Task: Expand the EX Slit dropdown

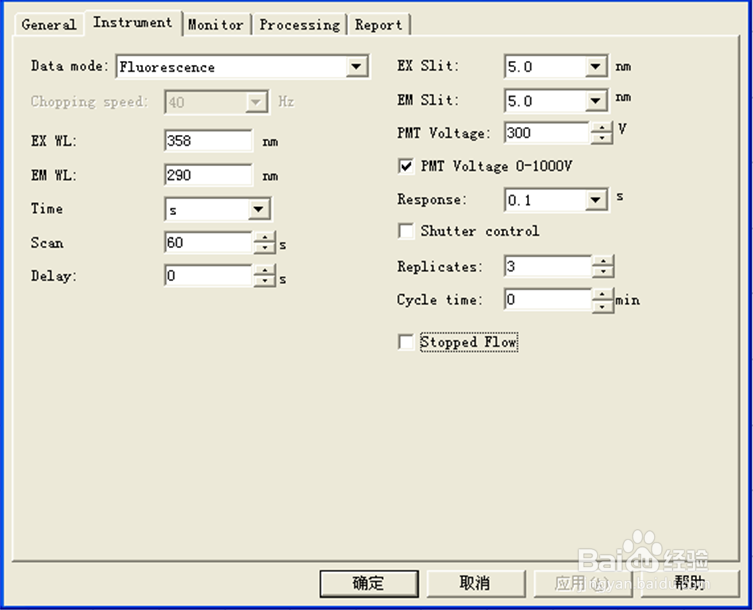Action: (x=595, y=66)
